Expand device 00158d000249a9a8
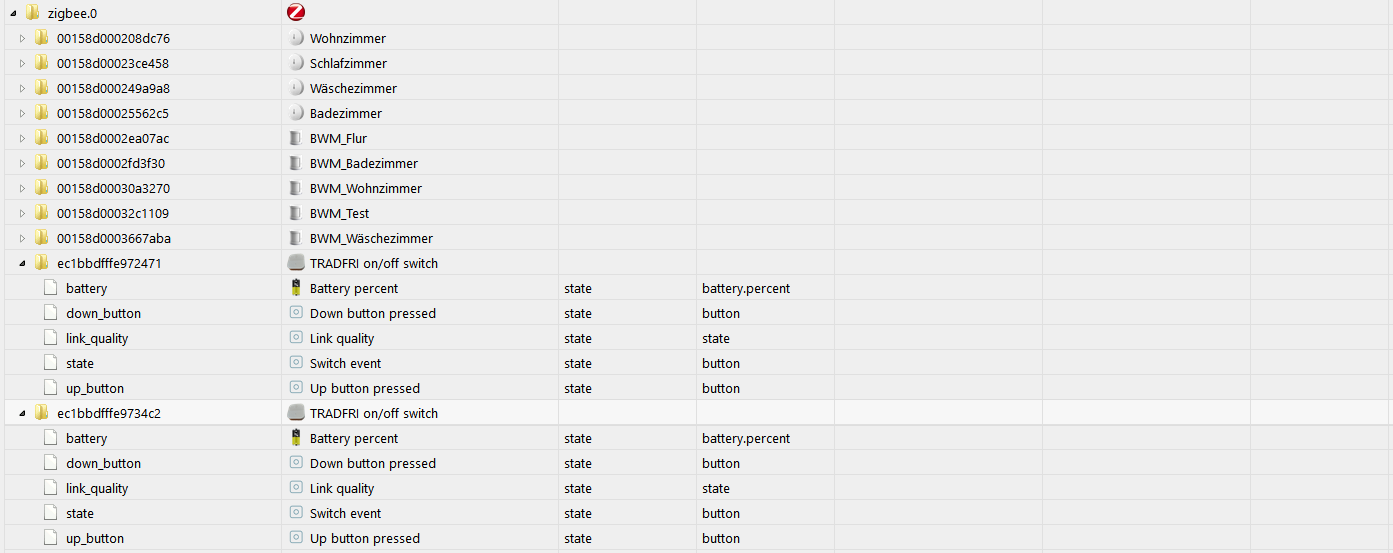 [22, 88]
